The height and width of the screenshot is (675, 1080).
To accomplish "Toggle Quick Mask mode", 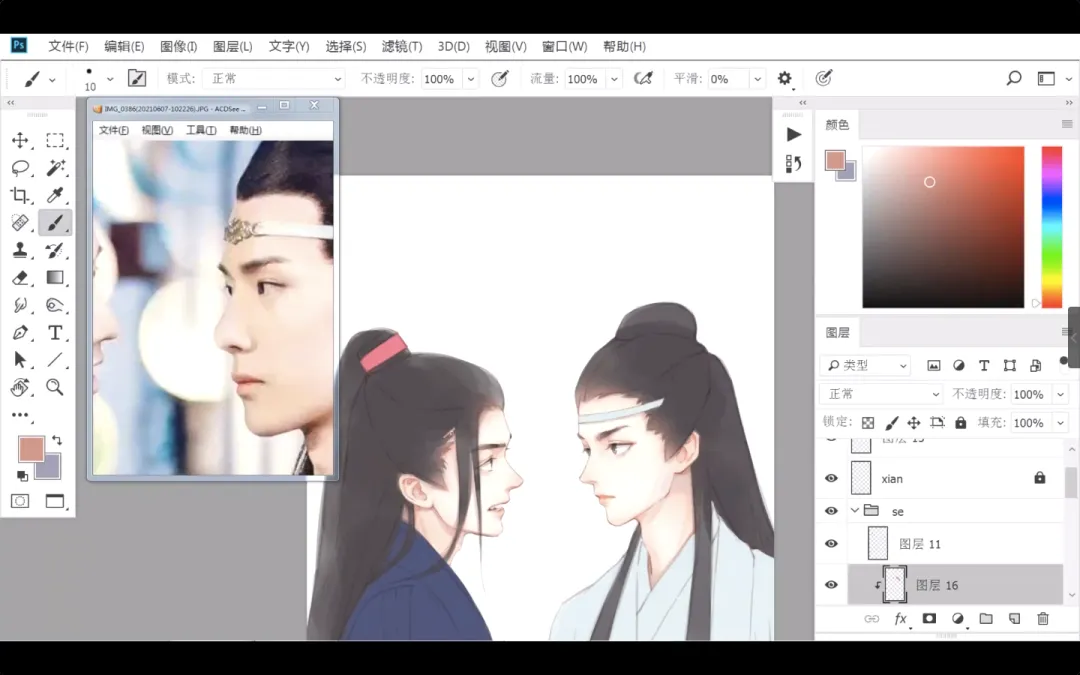I will [20, 501].
